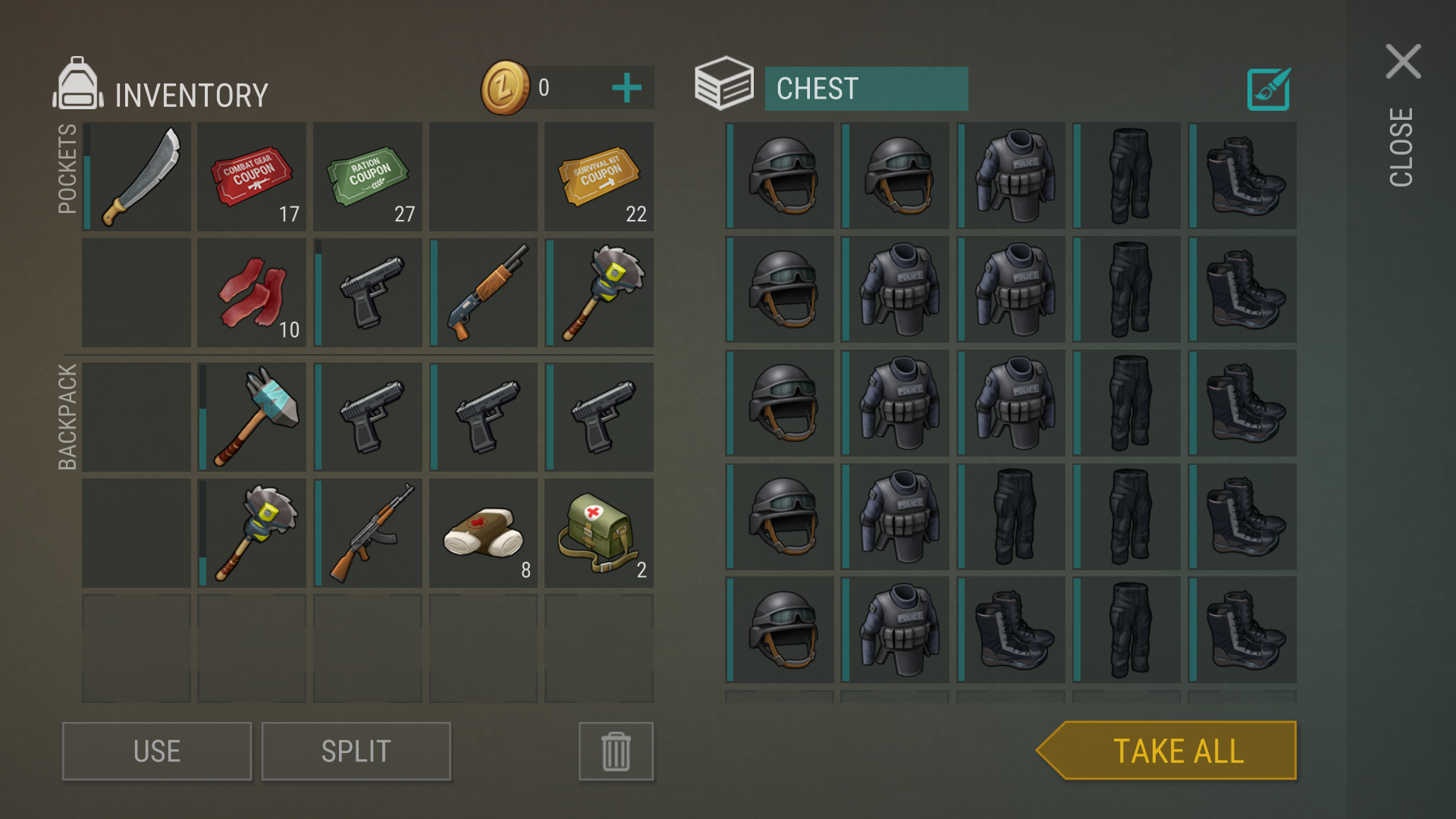Select the Combat Gear Coupon stack
The height and width of the screenshot is (819, 1456).
(252, 177)
